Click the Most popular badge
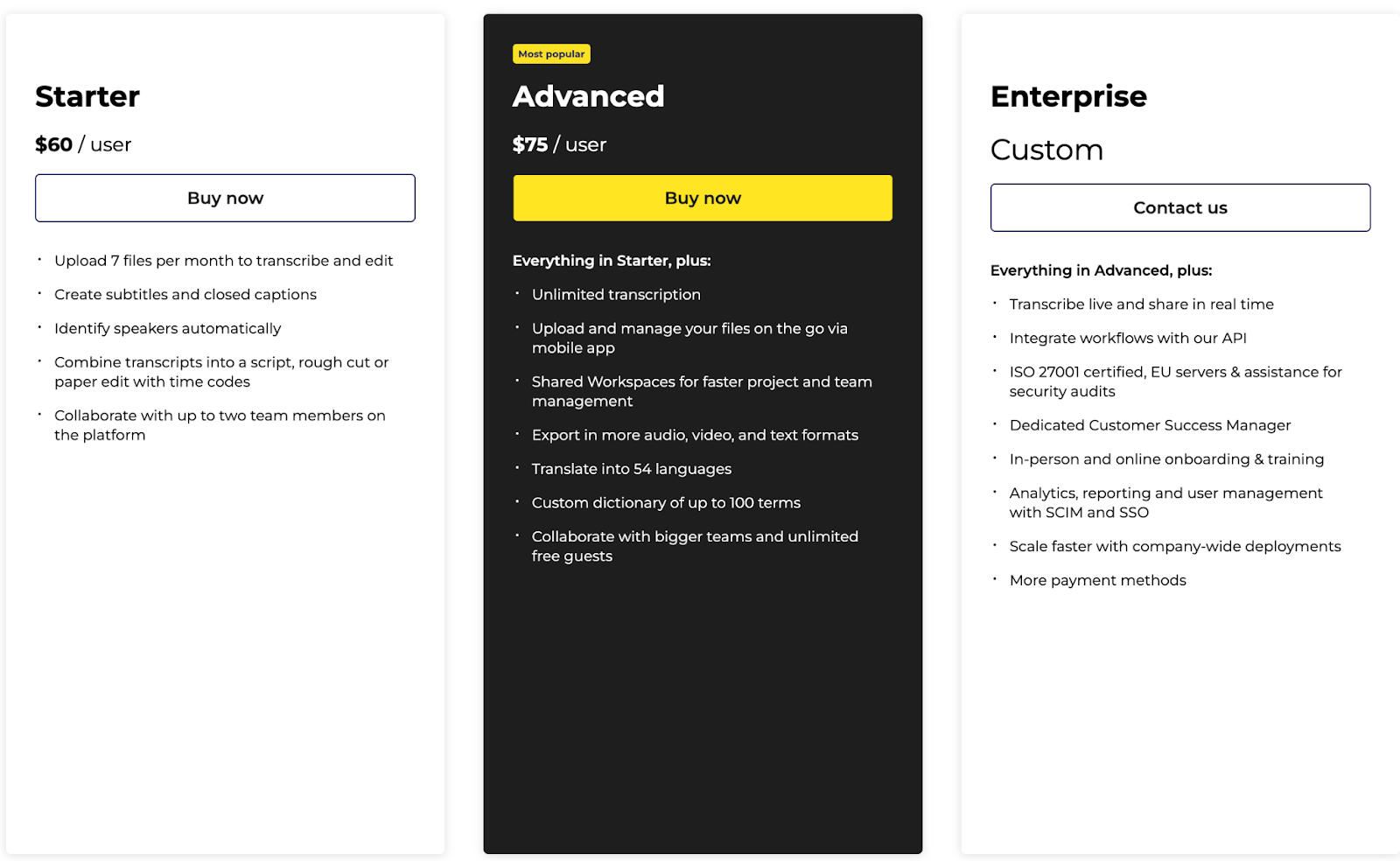The image size is (1400, 861). click(x=551, y=54)
